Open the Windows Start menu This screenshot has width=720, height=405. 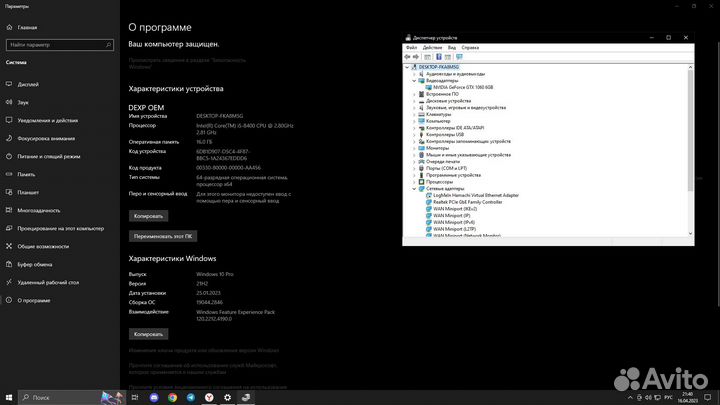coord(9,398)
